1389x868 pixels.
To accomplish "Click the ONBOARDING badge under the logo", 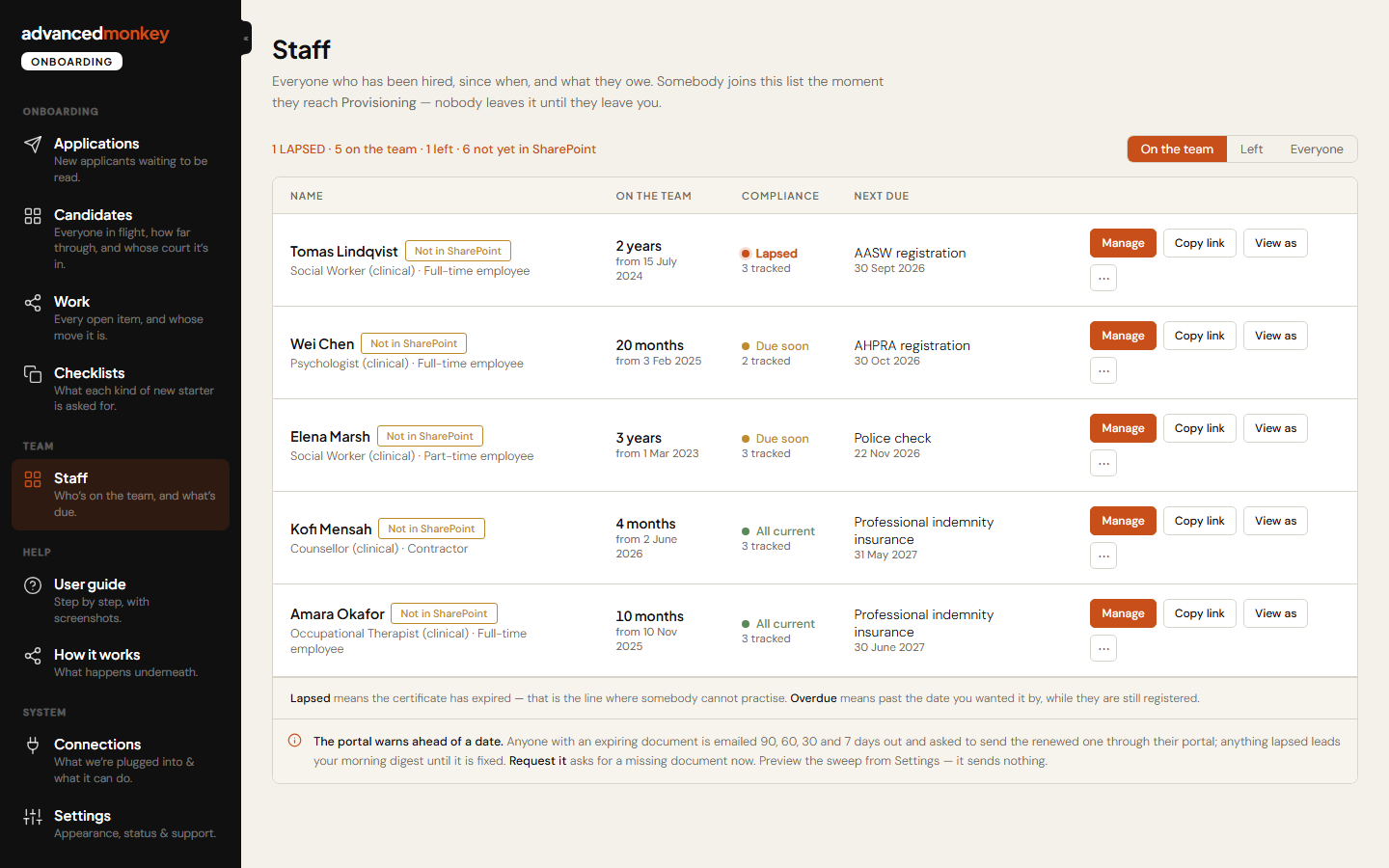I will pyautogui.click(x=71, y=62).
